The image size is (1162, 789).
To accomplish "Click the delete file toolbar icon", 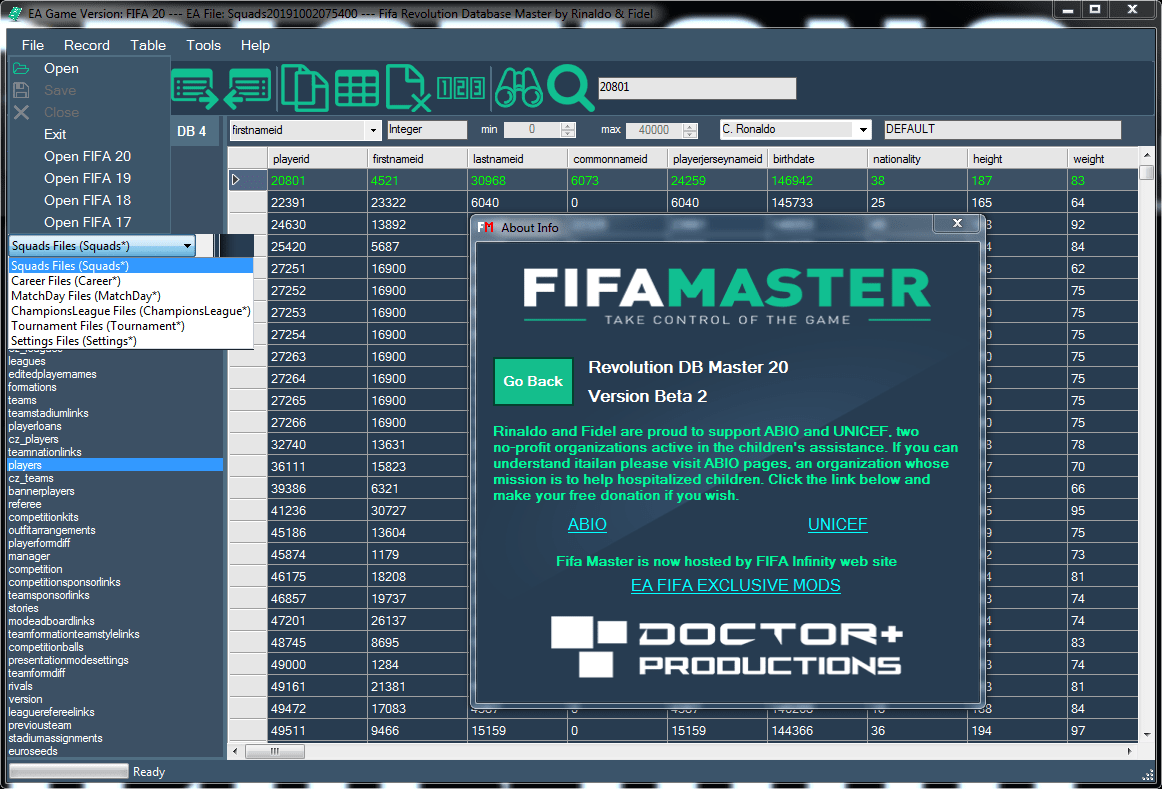I will coord(408,88).
